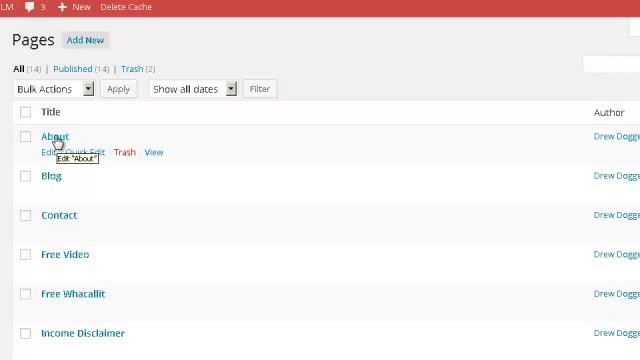Sort pages by Title column header

(x=51, y=112)
